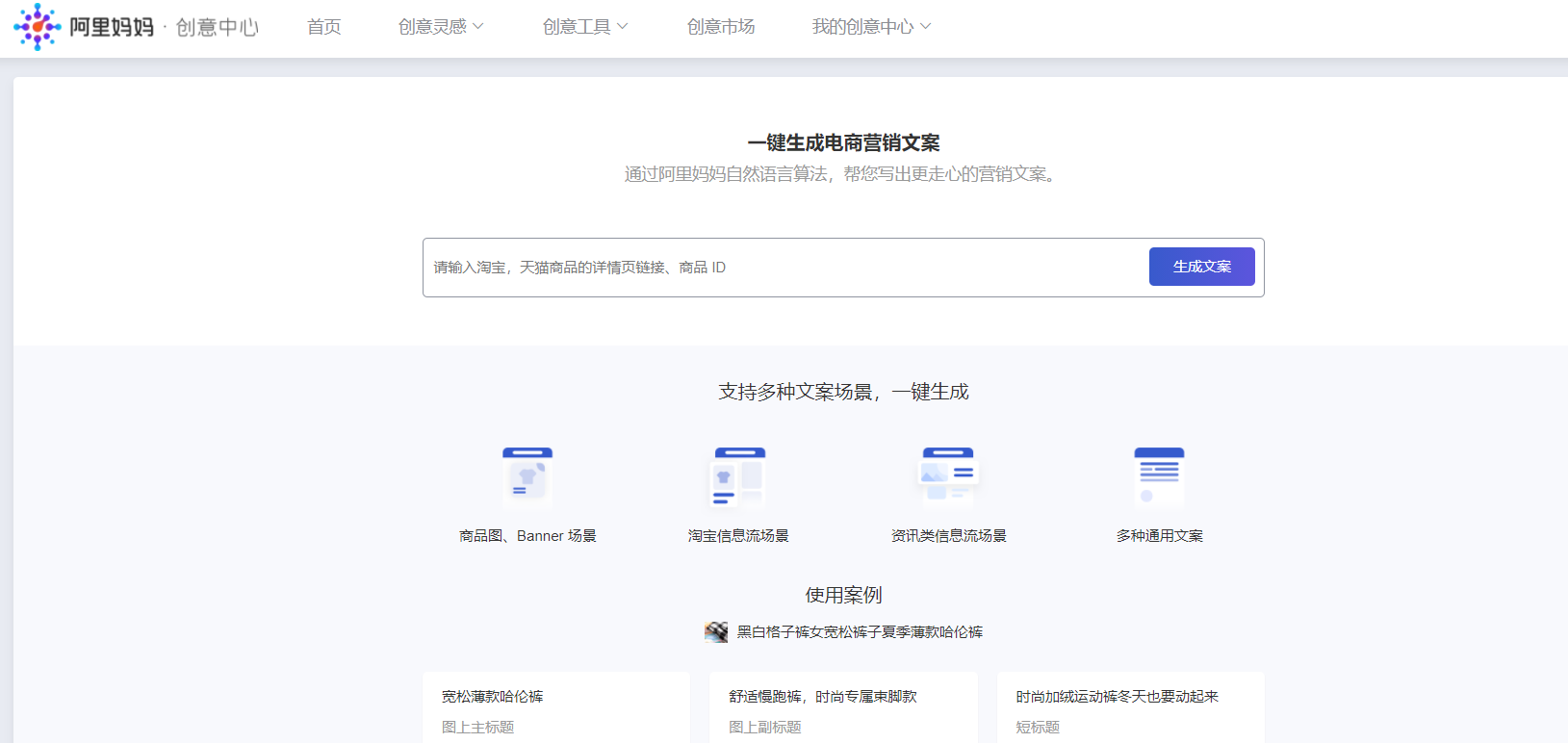Click the 舒适慢跑裤，时尚专属束脚款 copy example
The image size is (1568, 743).
823,697
